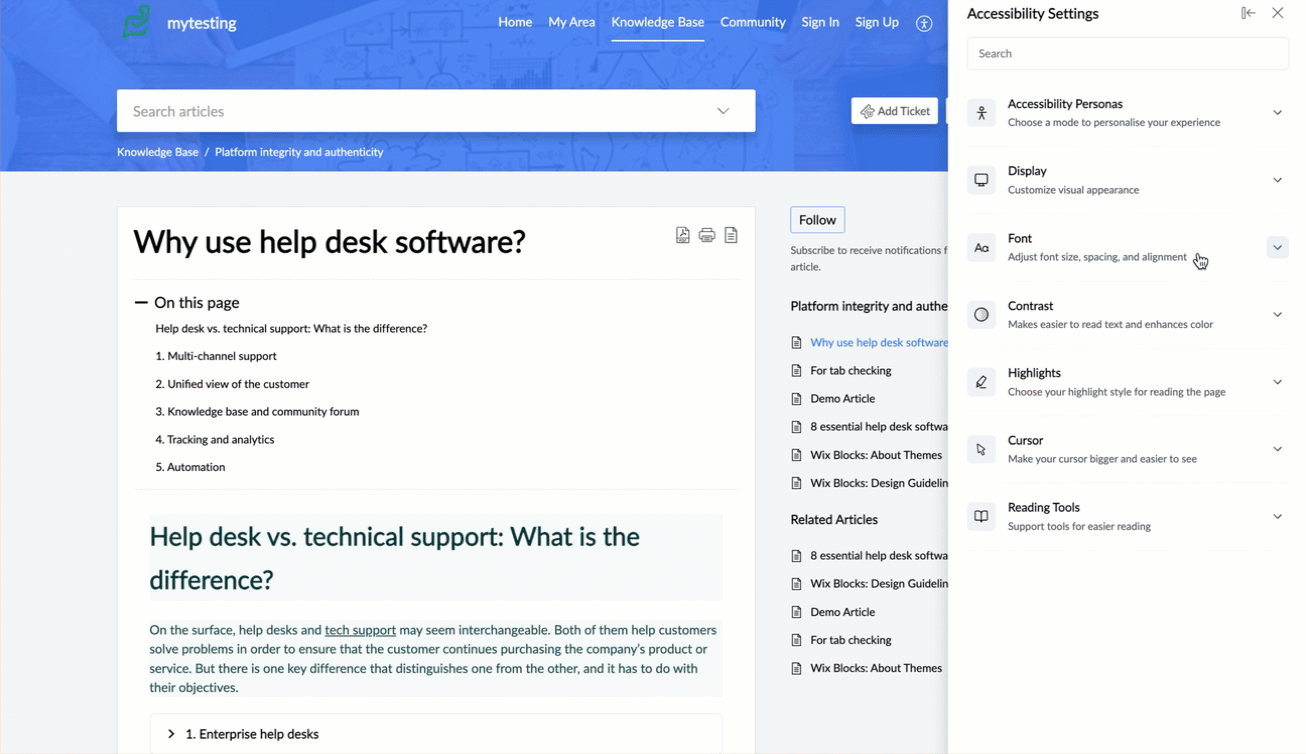Image resolution: width=1306 pixels, height=754 pixels.
Task: Download the article as PDF
Action: point(683,235)
